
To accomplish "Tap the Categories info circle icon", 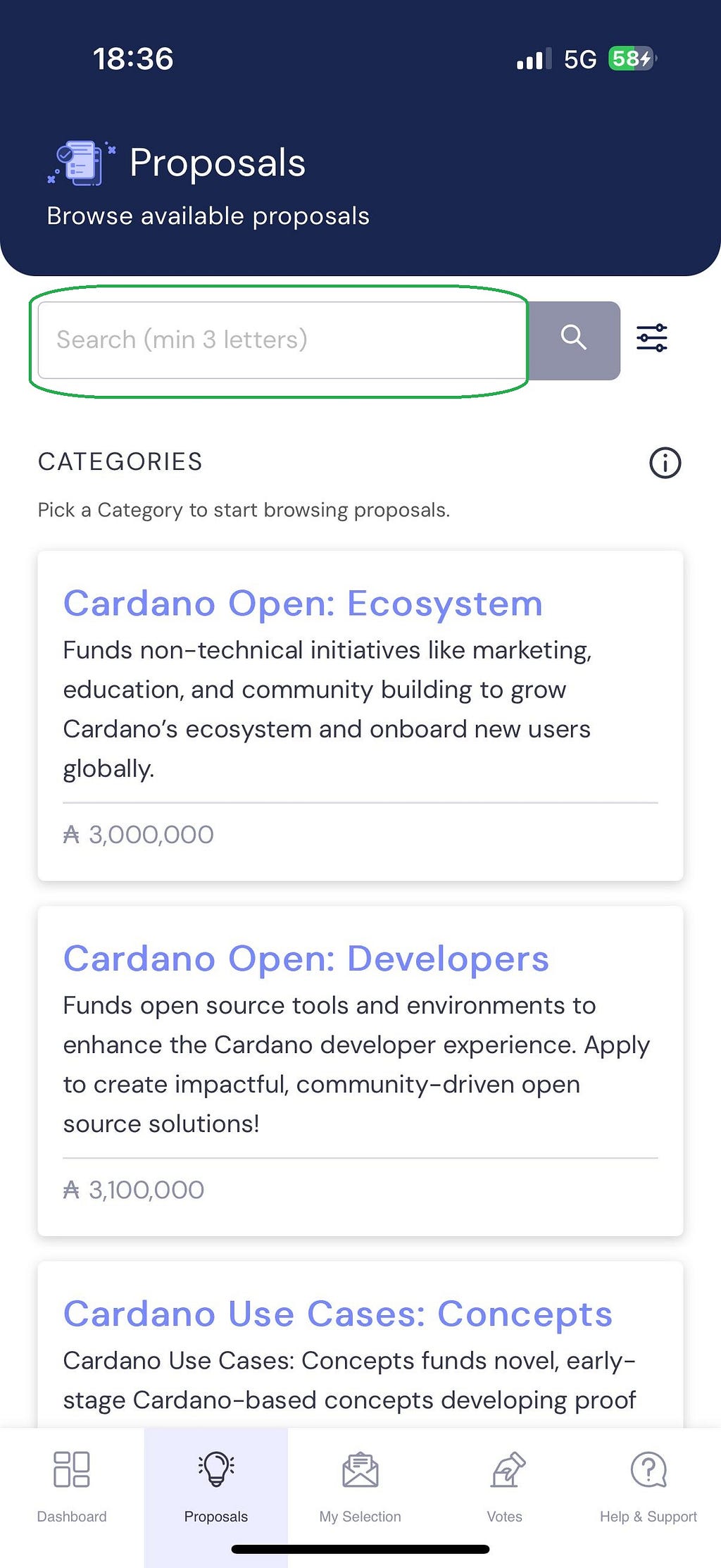I will click(x=665, y=463).
